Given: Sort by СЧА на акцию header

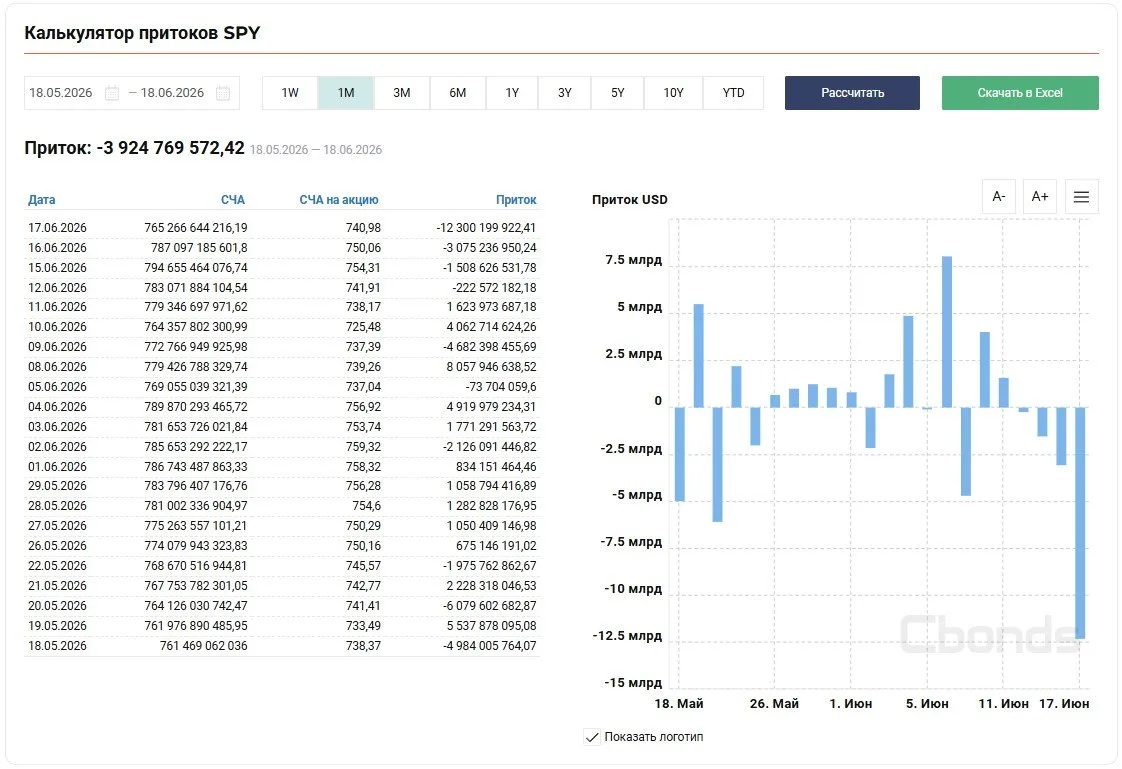Looking at the screenshot, I should [x=338, y=200].
